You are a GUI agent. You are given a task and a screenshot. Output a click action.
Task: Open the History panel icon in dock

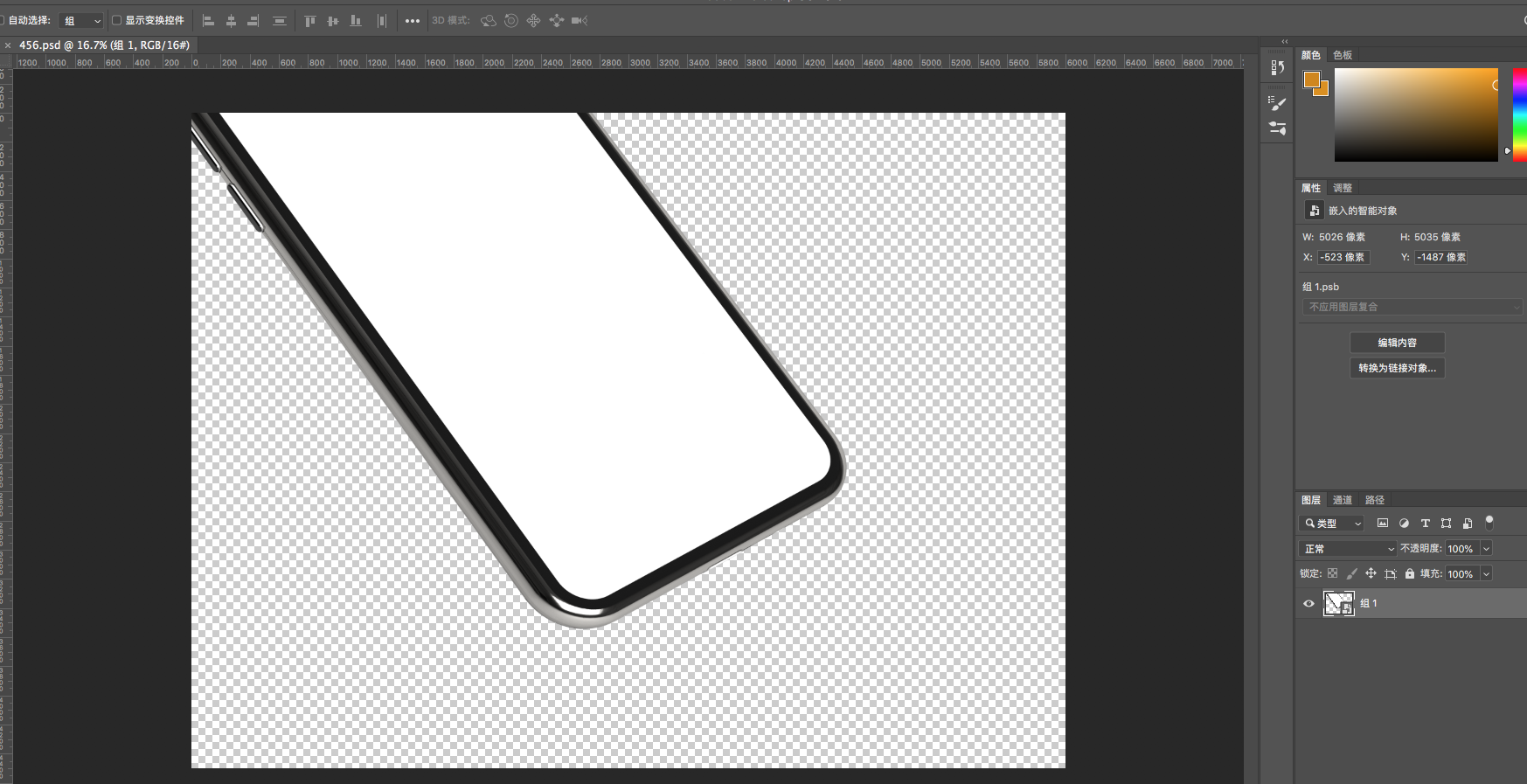[x=1277, y=67]
